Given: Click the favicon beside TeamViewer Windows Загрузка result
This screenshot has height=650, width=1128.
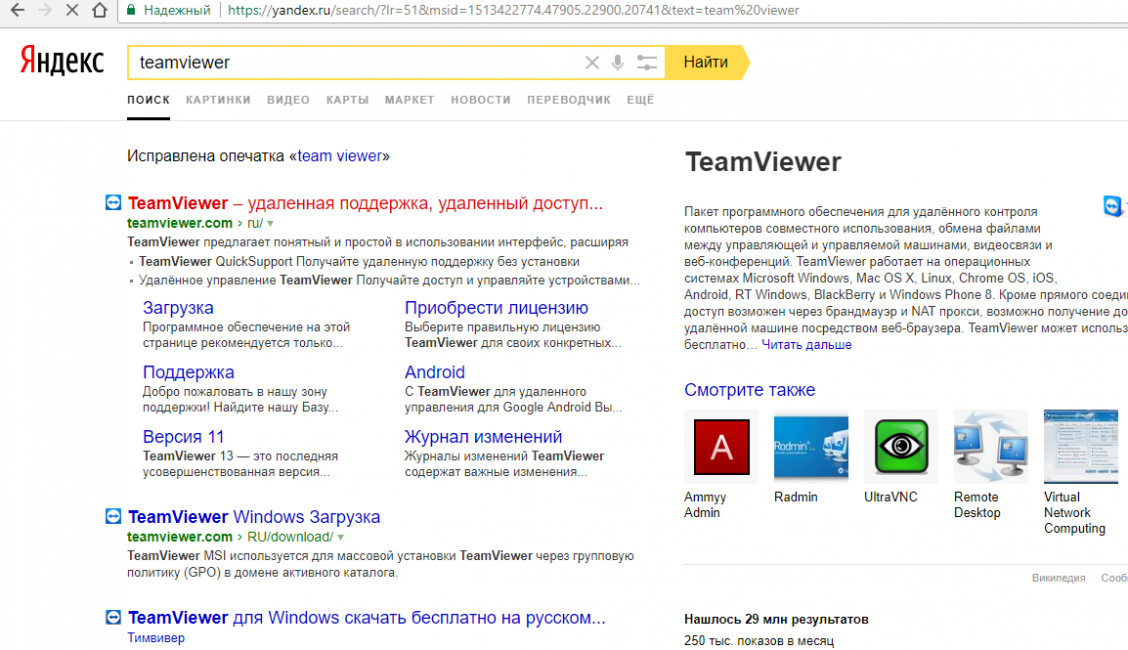Looking at the screenshot, I should point(113,516).
